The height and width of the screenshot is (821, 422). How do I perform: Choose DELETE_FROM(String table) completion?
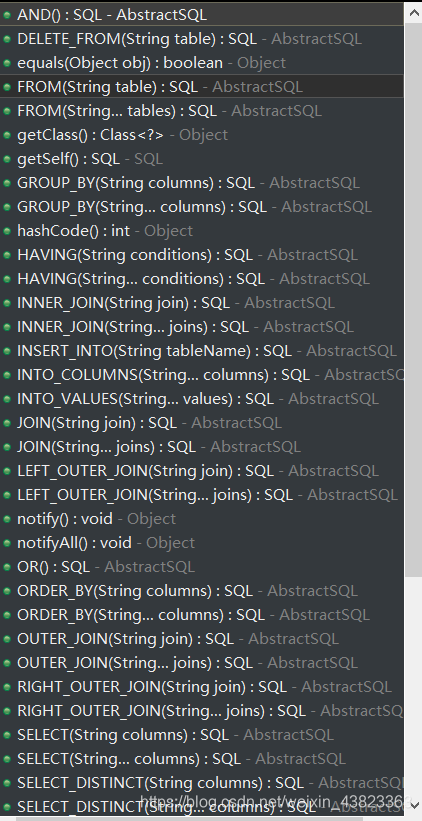pos(202,39)
